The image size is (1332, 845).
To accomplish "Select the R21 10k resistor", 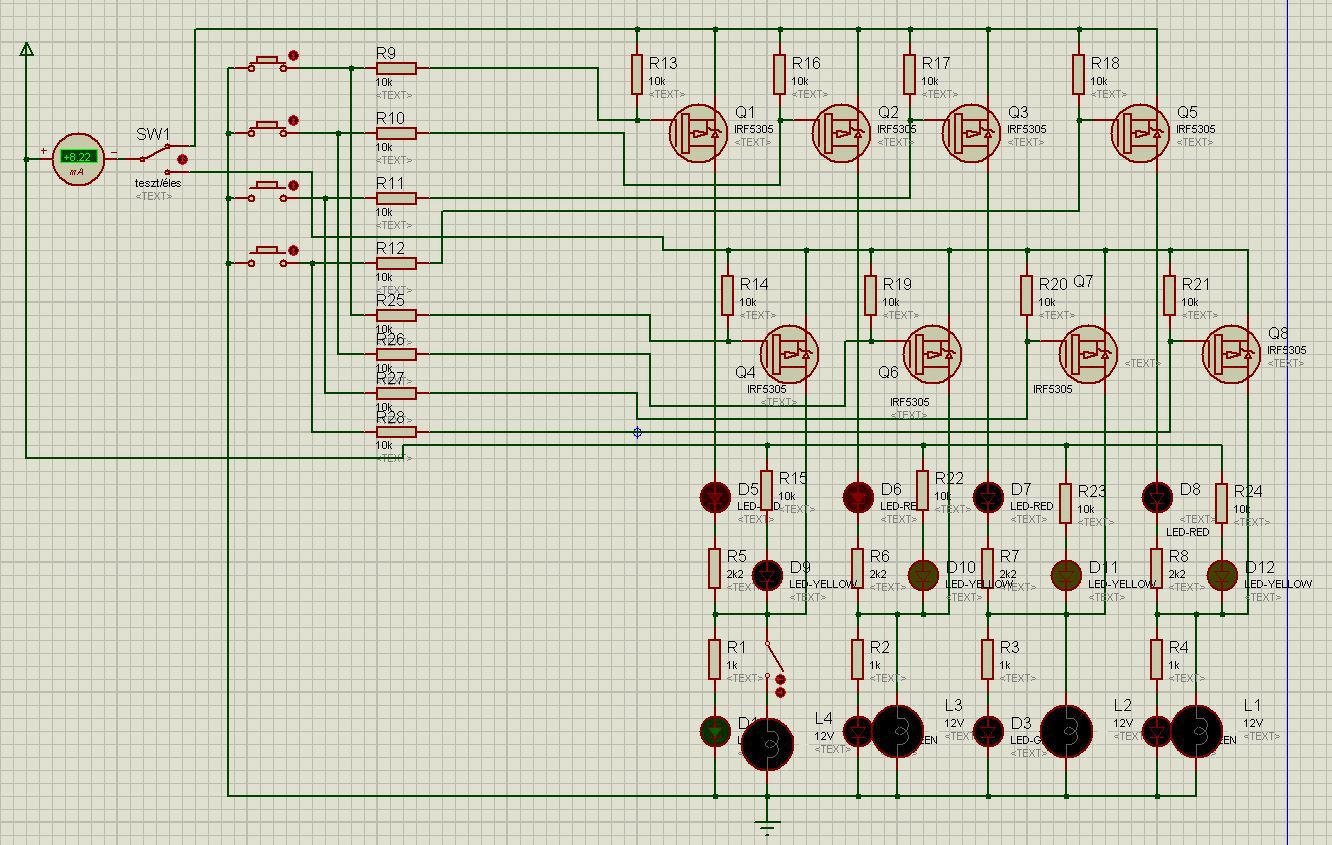I will click(1169, 296).
